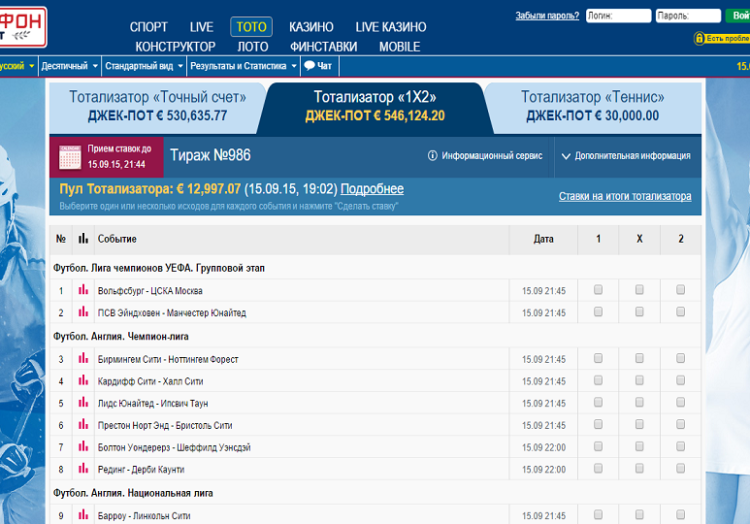Image resolution: width=750 pixels, height=524 pixels.
Task: Click the Фонбет logo
Action: pyautogui.click(x=23, y=27)
